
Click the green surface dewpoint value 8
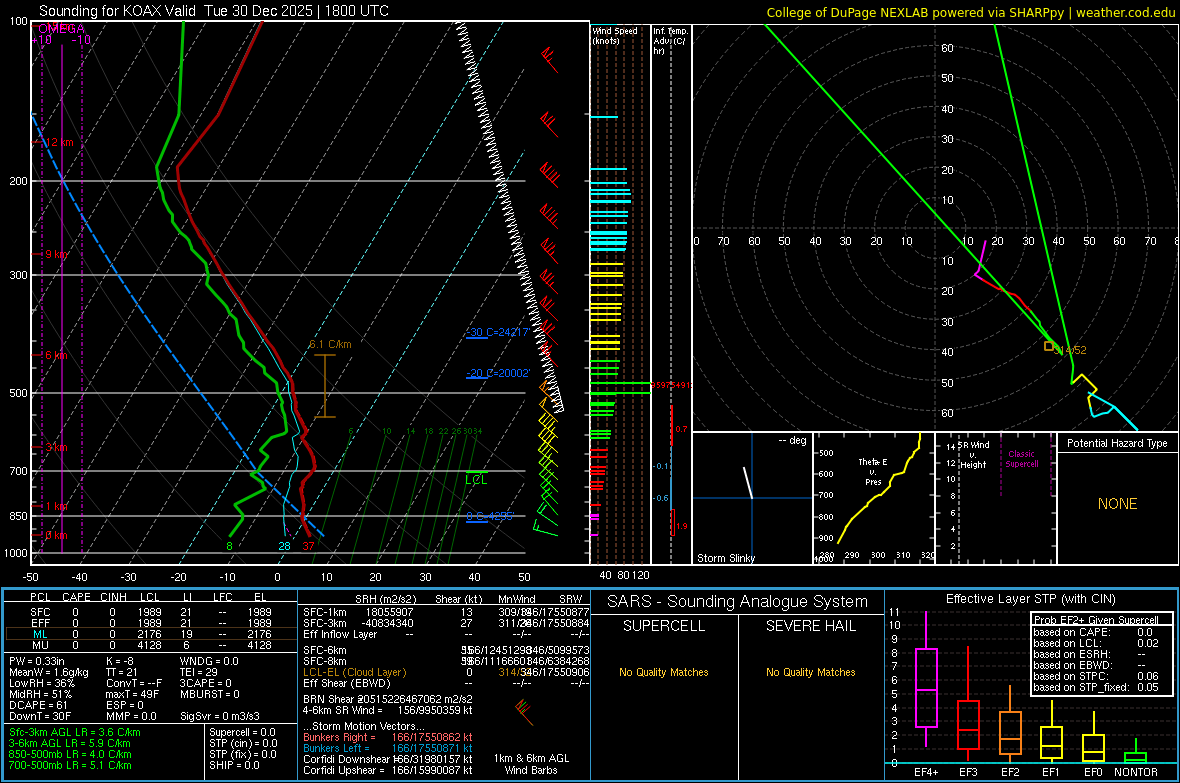point(230,546)
